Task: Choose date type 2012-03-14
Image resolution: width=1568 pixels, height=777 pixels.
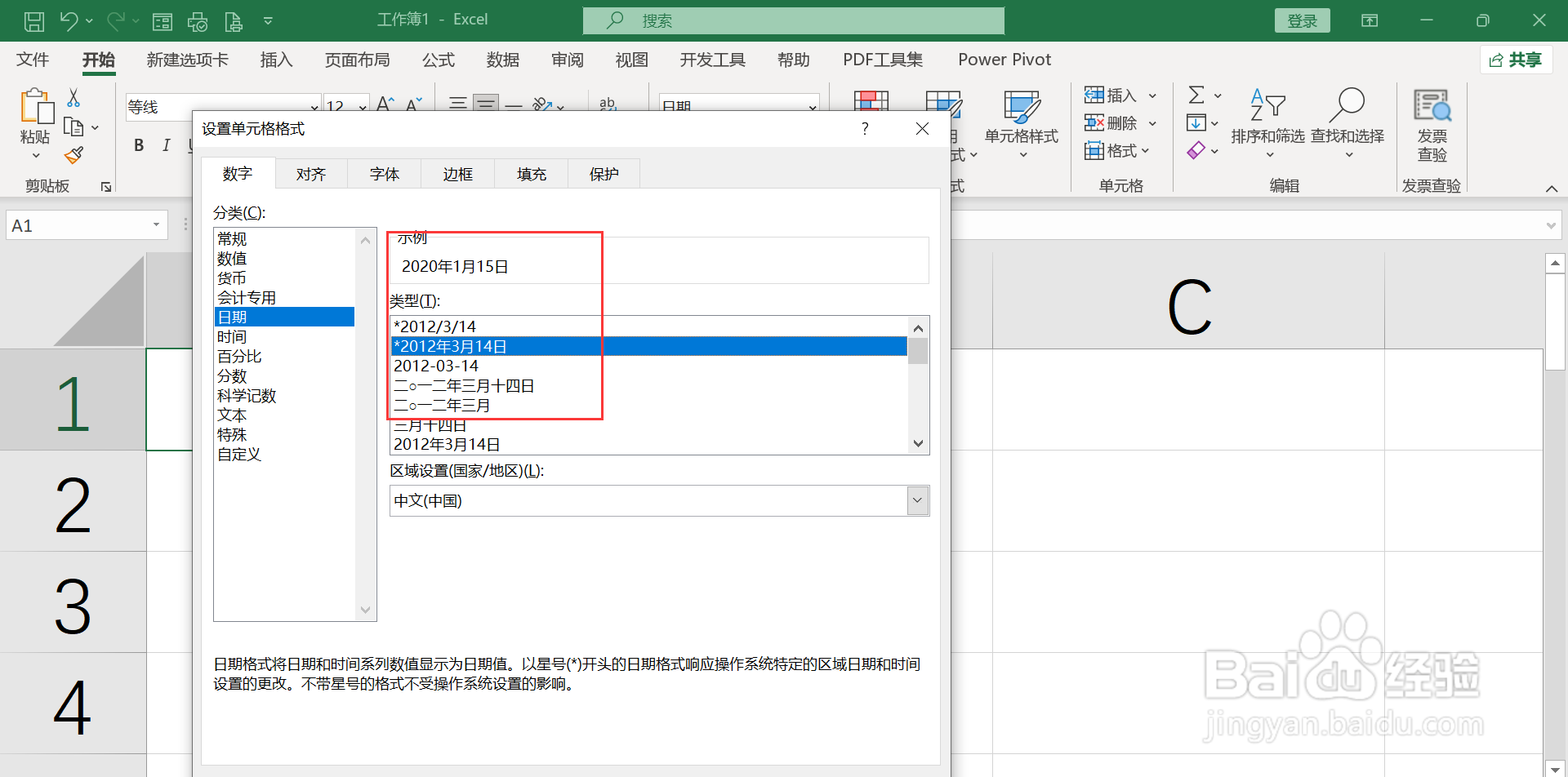Action: (x=648, y=366)
